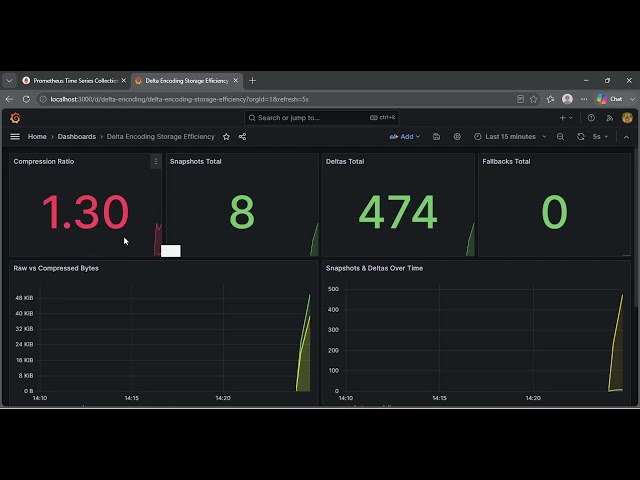Viewport: 640px width, 480px height.
Task: View site information icon in address bar
Action: 43,99
